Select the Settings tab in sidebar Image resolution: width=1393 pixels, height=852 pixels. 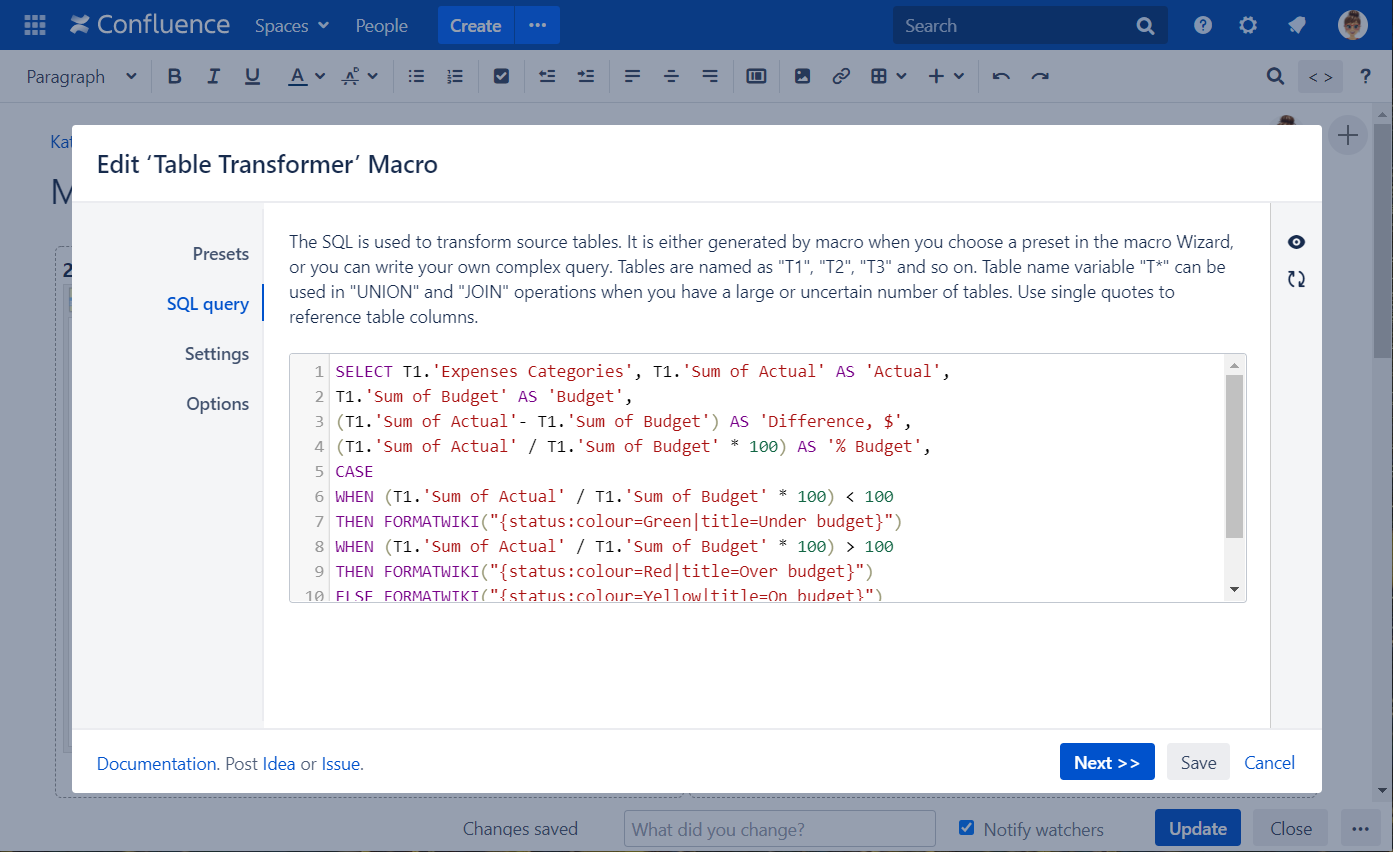(216, 354)
